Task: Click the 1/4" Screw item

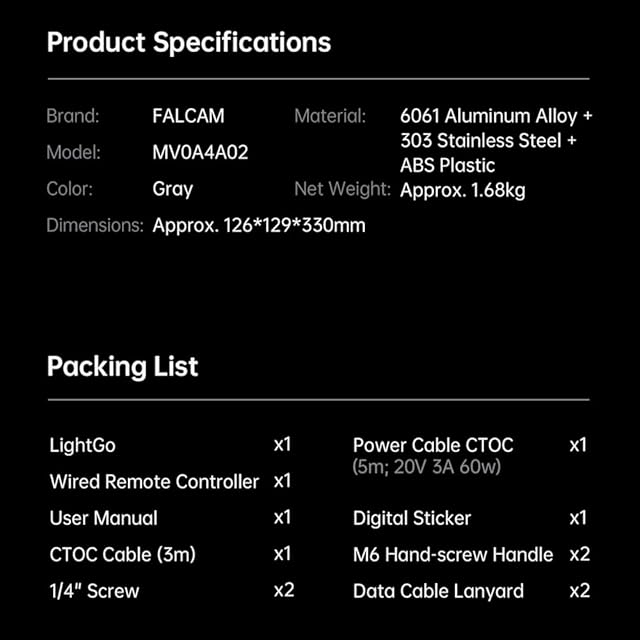Action: (x=94, y=591)
